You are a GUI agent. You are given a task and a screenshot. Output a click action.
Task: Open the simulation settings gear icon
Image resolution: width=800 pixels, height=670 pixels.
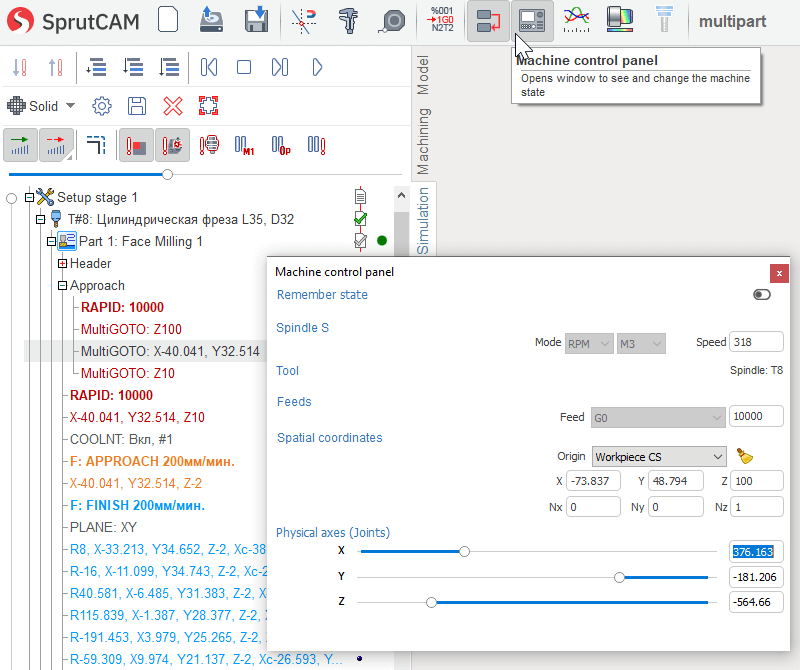[101, 106]
